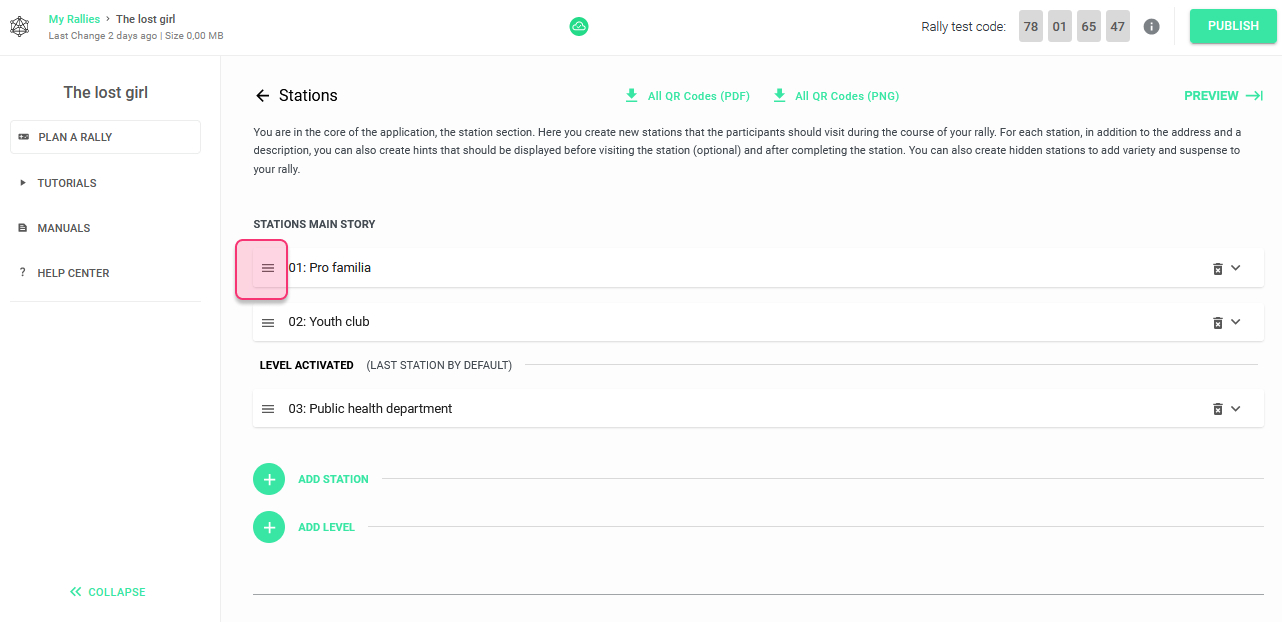
Task: Delete station 01: Pro familia
Action: coord(1218,268)
